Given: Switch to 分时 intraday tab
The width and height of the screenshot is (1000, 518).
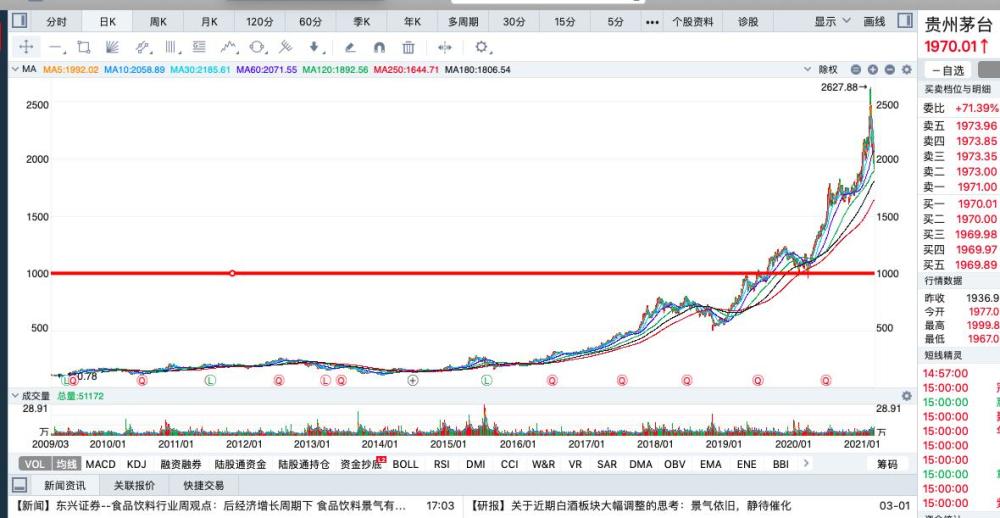Looking at the screenshot, I should pos(56,22).
